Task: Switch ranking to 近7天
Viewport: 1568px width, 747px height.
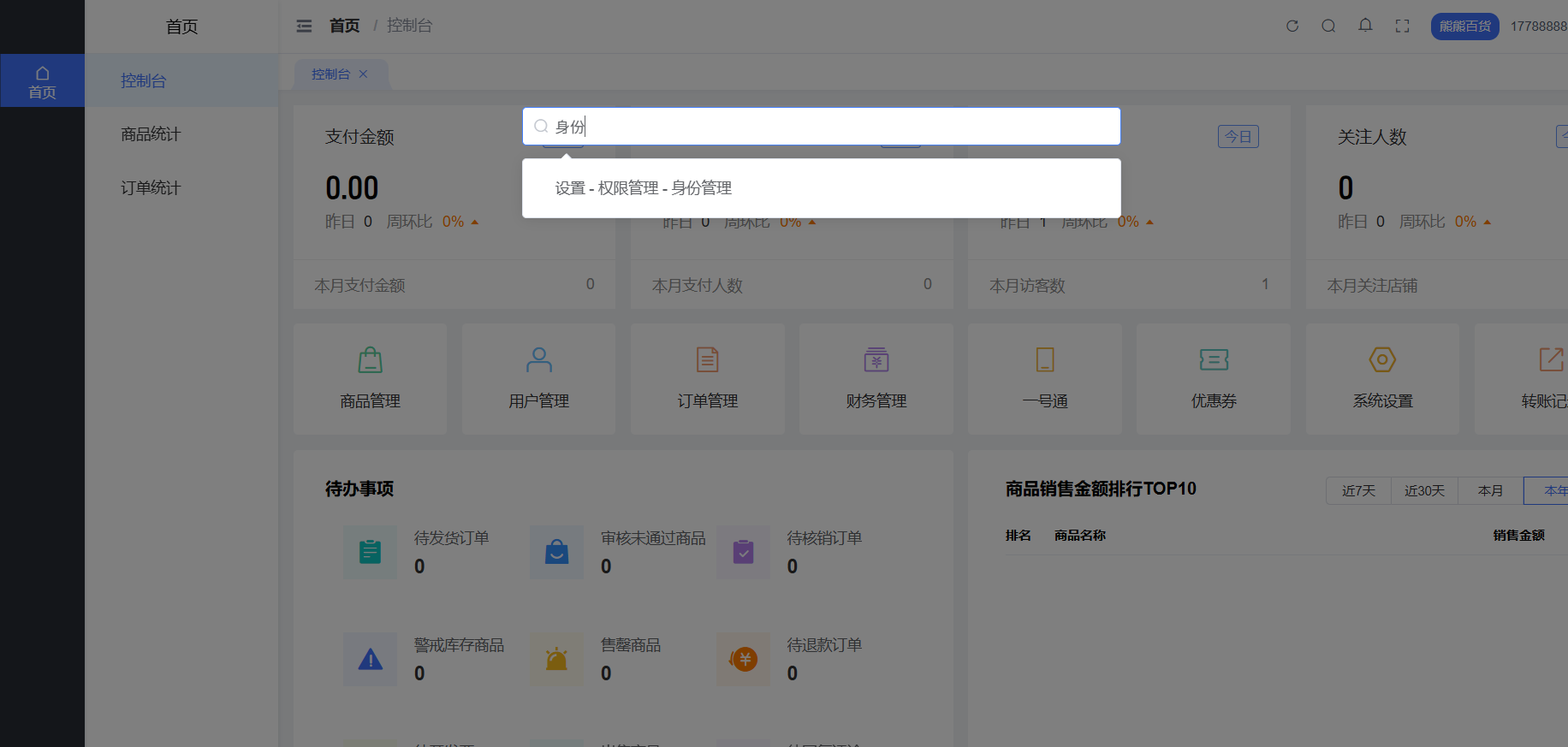Action: [x=1358, y=490]
